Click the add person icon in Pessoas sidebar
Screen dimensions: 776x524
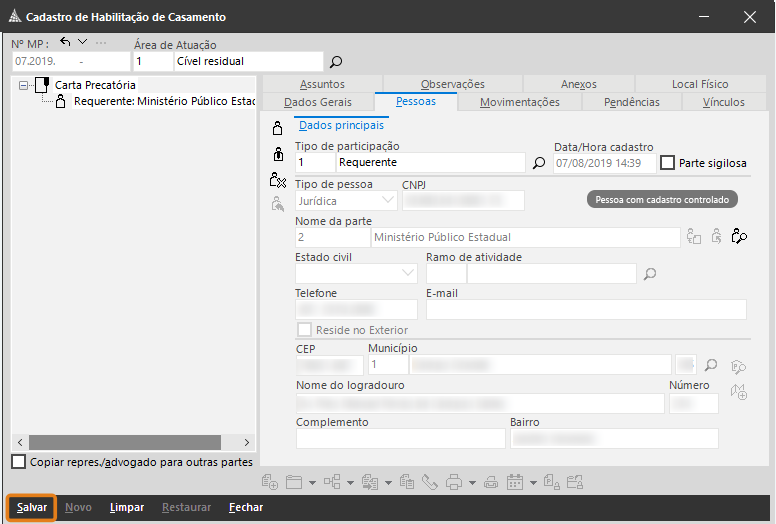coord(278,128)
